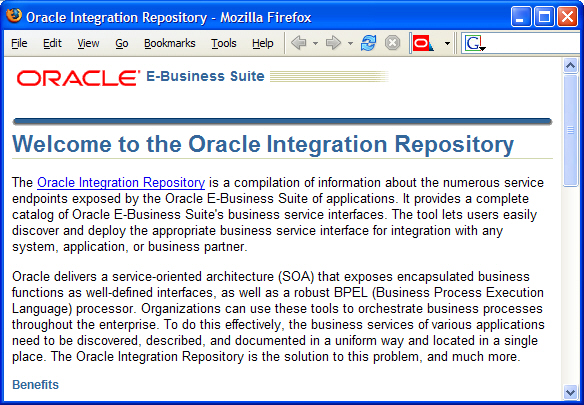Open the dropdown next to the Oracle icon

click(x=447, y=44)
